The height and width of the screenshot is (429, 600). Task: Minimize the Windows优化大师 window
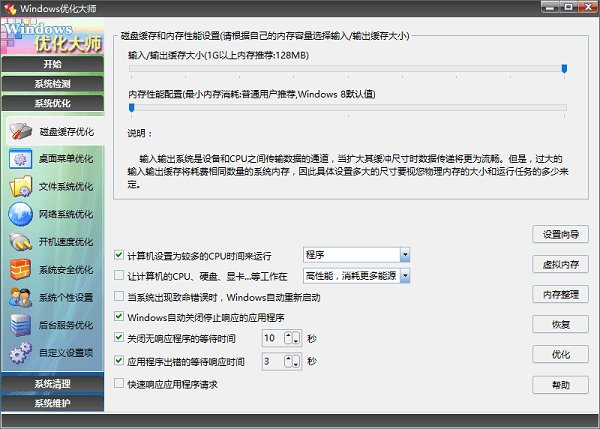coord(549,7)
